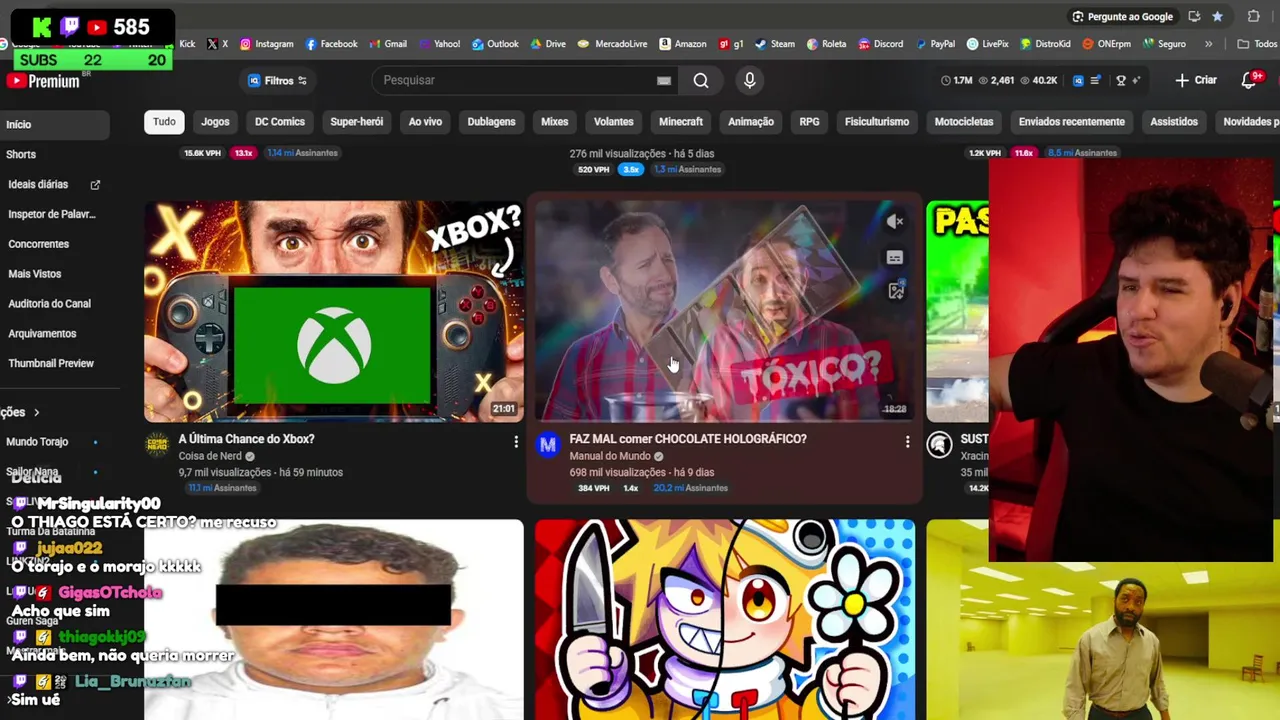Click the Coisa de Nerd channel avatar
The width and height of the screenshot is (1280, 720).
click(157, 445)
